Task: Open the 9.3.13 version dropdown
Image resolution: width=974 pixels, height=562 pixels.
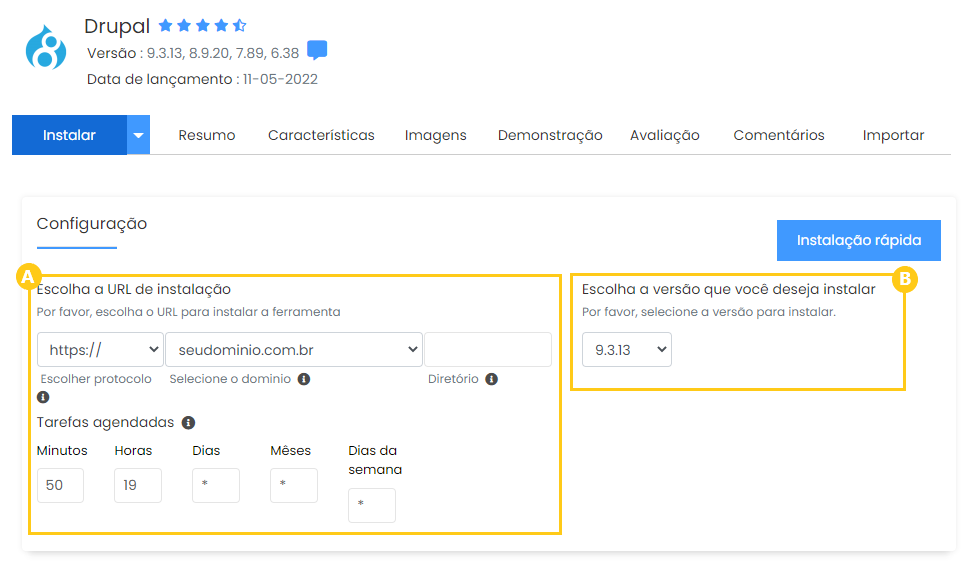Action: point(627,350)
